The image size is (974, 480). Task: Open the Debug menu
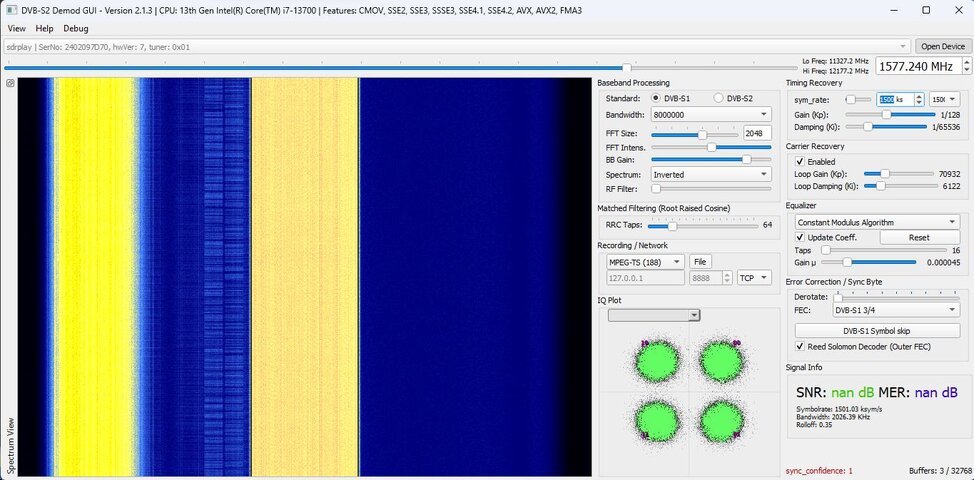(x=76, y=29)
